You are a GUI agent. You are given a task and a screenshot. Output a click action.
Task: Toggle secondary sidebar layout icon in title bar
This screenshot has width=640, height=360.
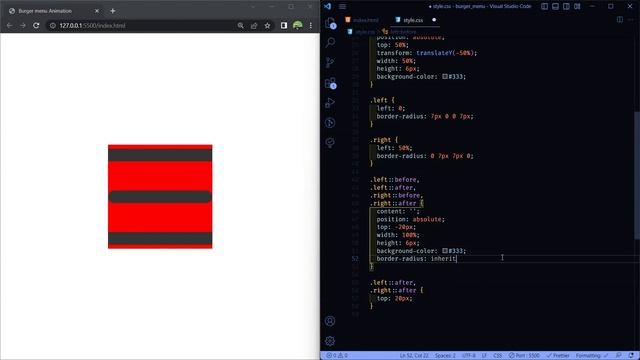(x=566, y=6)
